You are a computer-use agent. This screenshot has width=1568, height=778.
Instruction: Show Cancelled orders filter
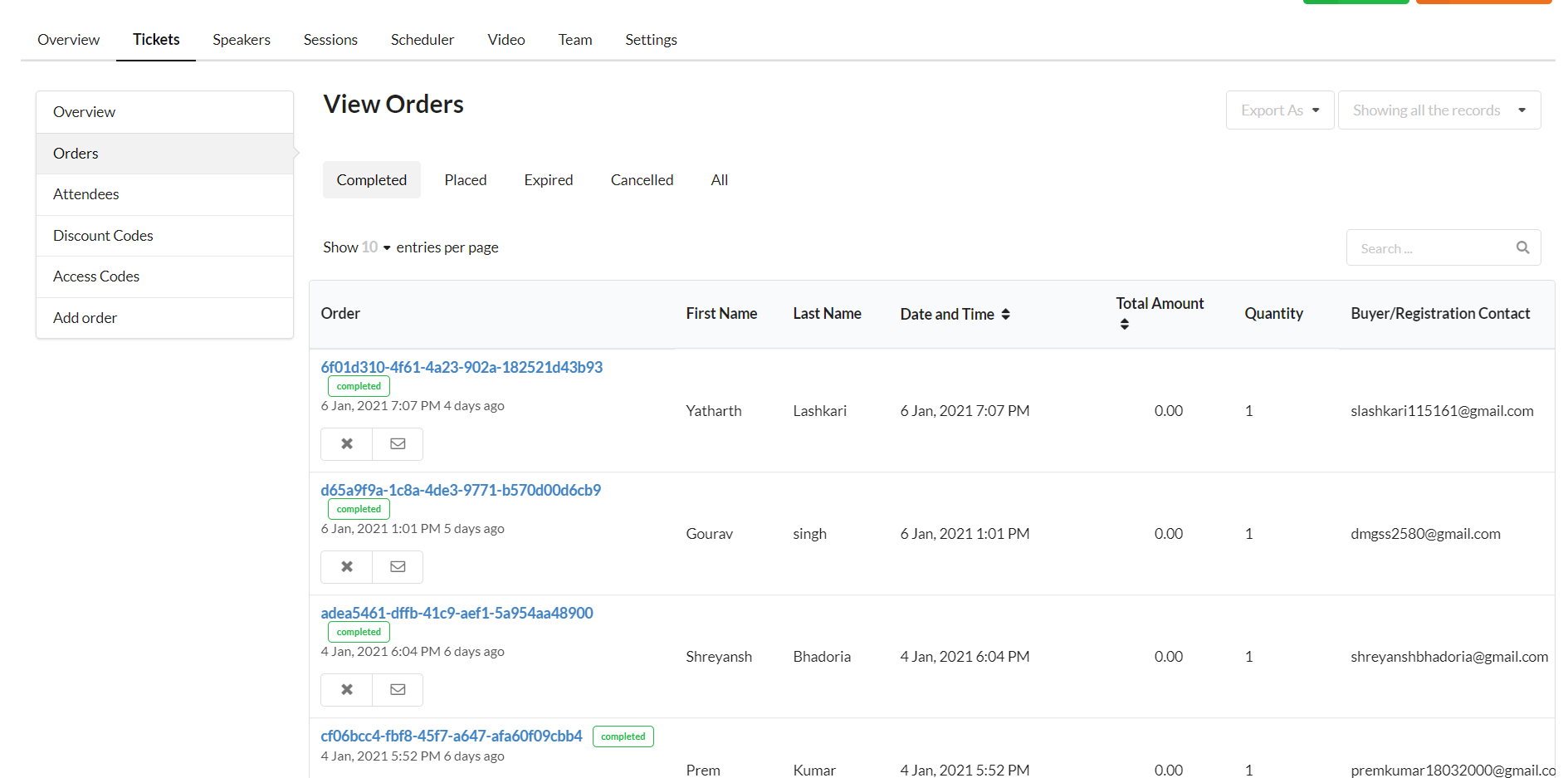coord(642,180)
